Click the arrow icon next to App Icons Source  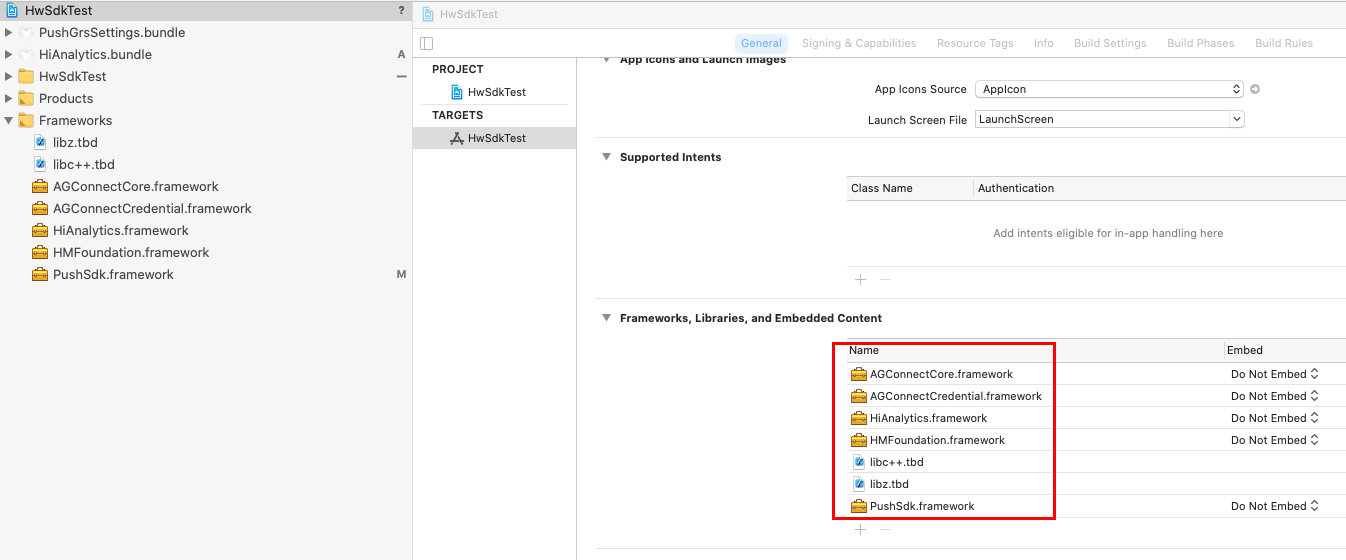[x=1255, y=89]
